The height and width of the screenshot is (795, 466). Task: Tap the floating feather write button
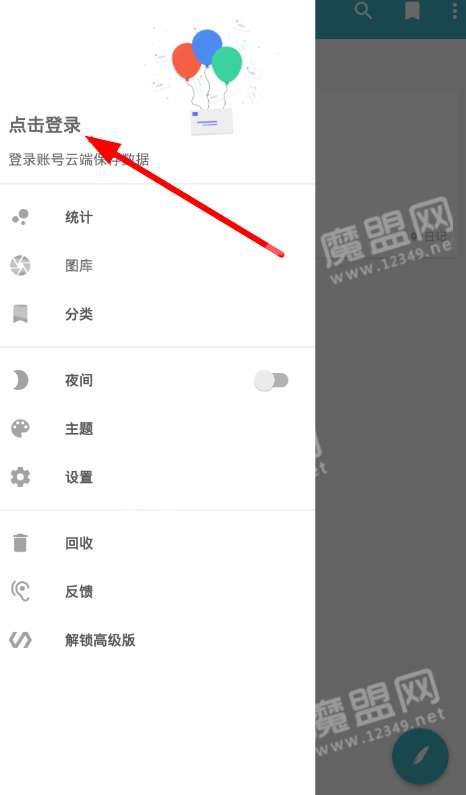click(420, 756)
